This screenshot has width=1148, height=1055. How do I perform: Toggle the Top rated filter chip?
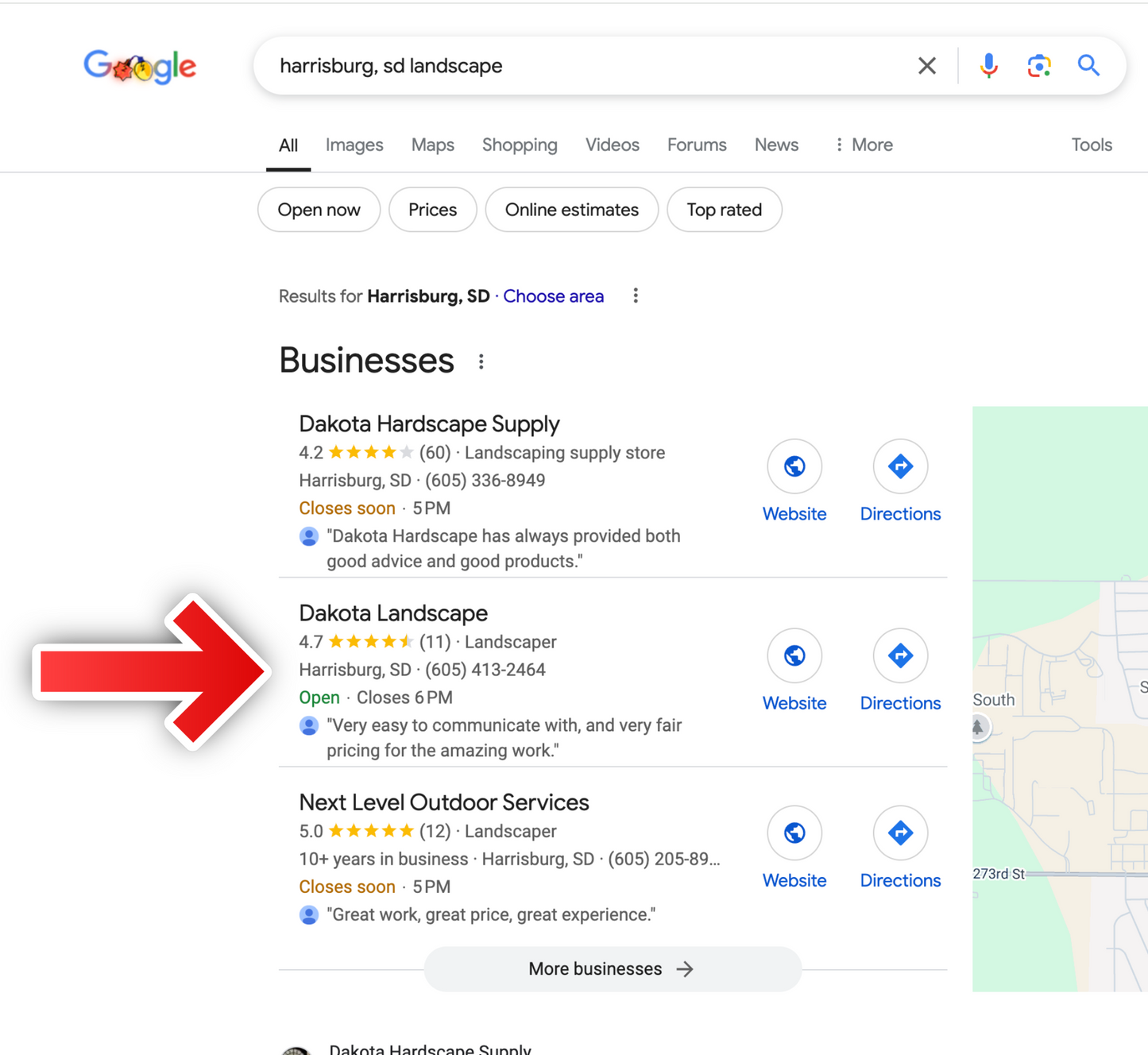[724, 210]
